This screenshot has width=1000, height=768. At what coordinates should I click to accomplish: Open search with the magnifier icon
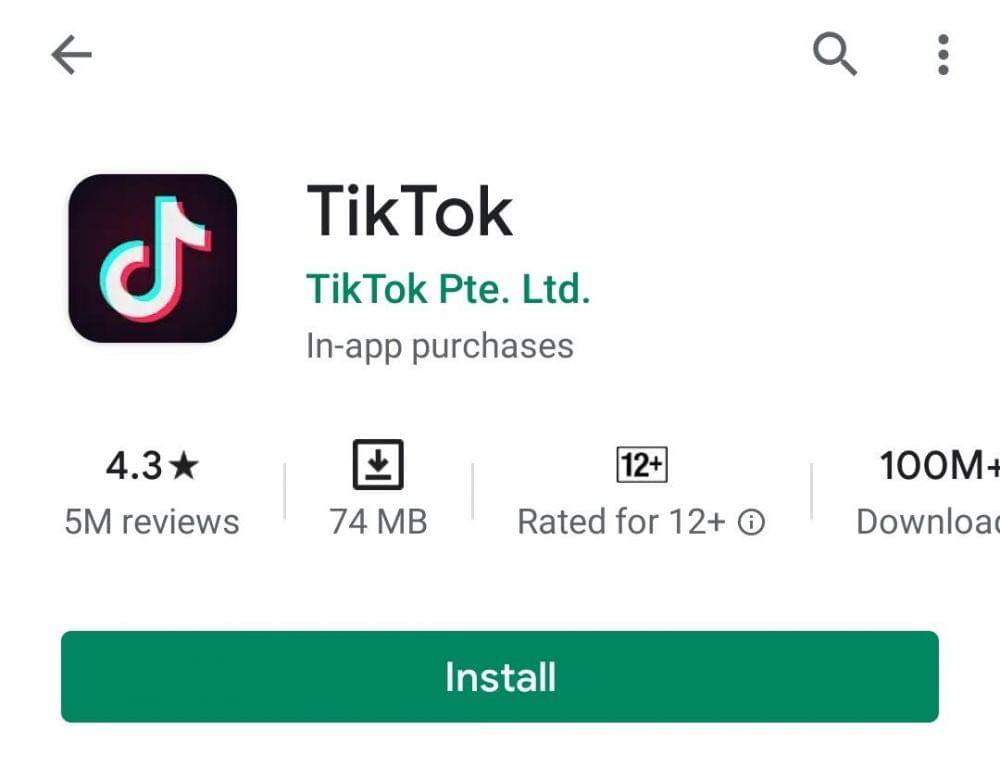[835, 54]
